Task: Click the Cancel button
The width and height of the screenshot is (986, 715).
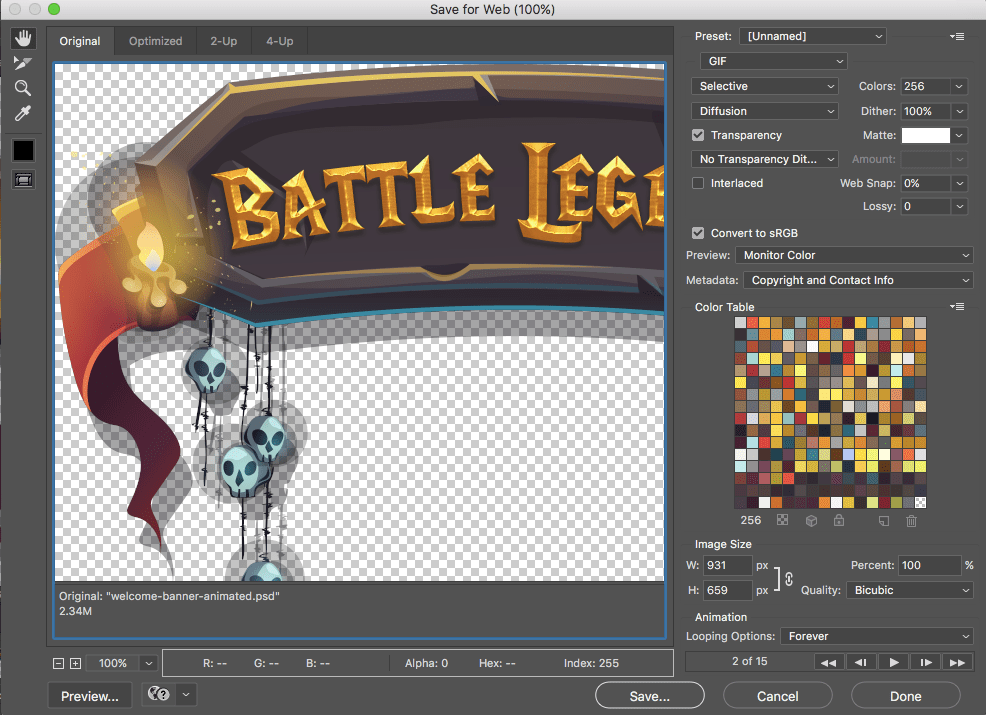Action: click(778, 696)
